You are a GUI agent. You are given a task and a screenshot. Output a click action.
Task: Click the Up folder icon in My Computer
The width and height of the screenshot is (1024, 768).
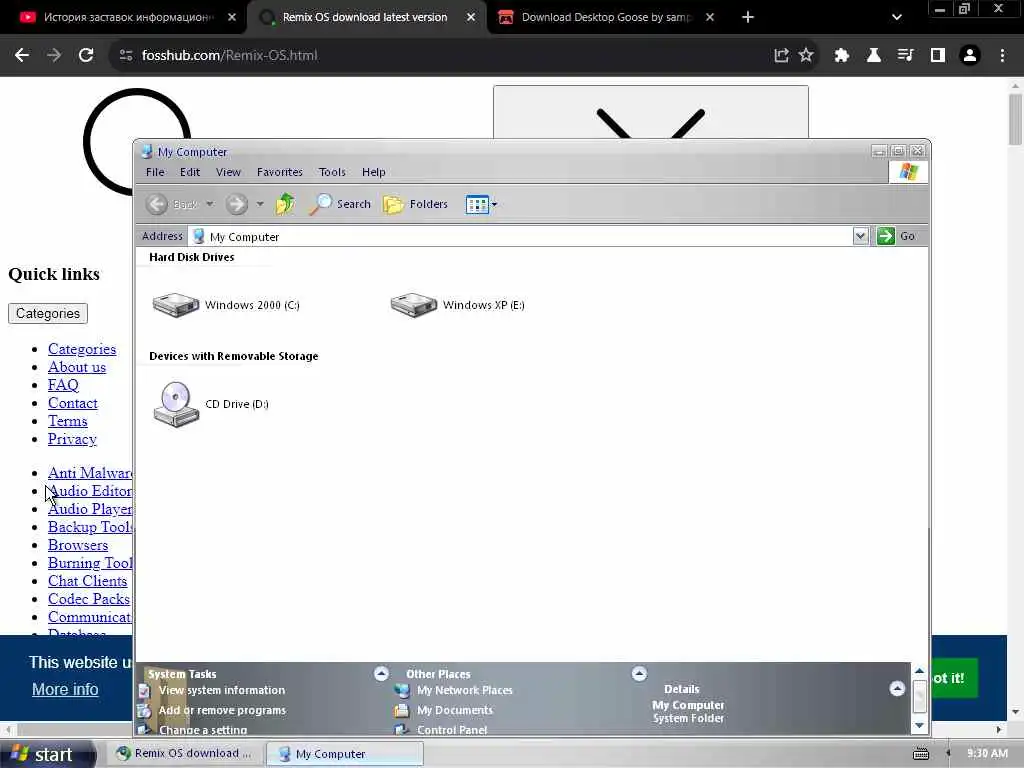point(285,204)
